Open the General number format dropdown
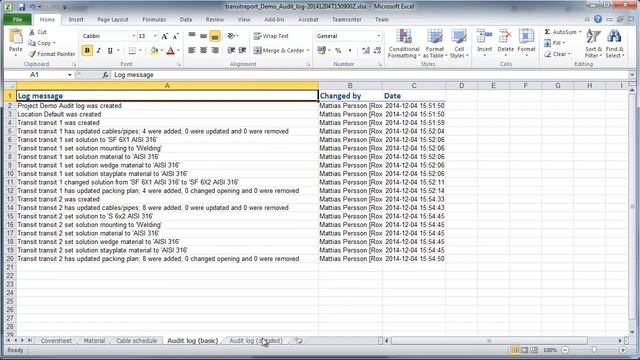This screenshot has width=640, height=360. [378, 36]
